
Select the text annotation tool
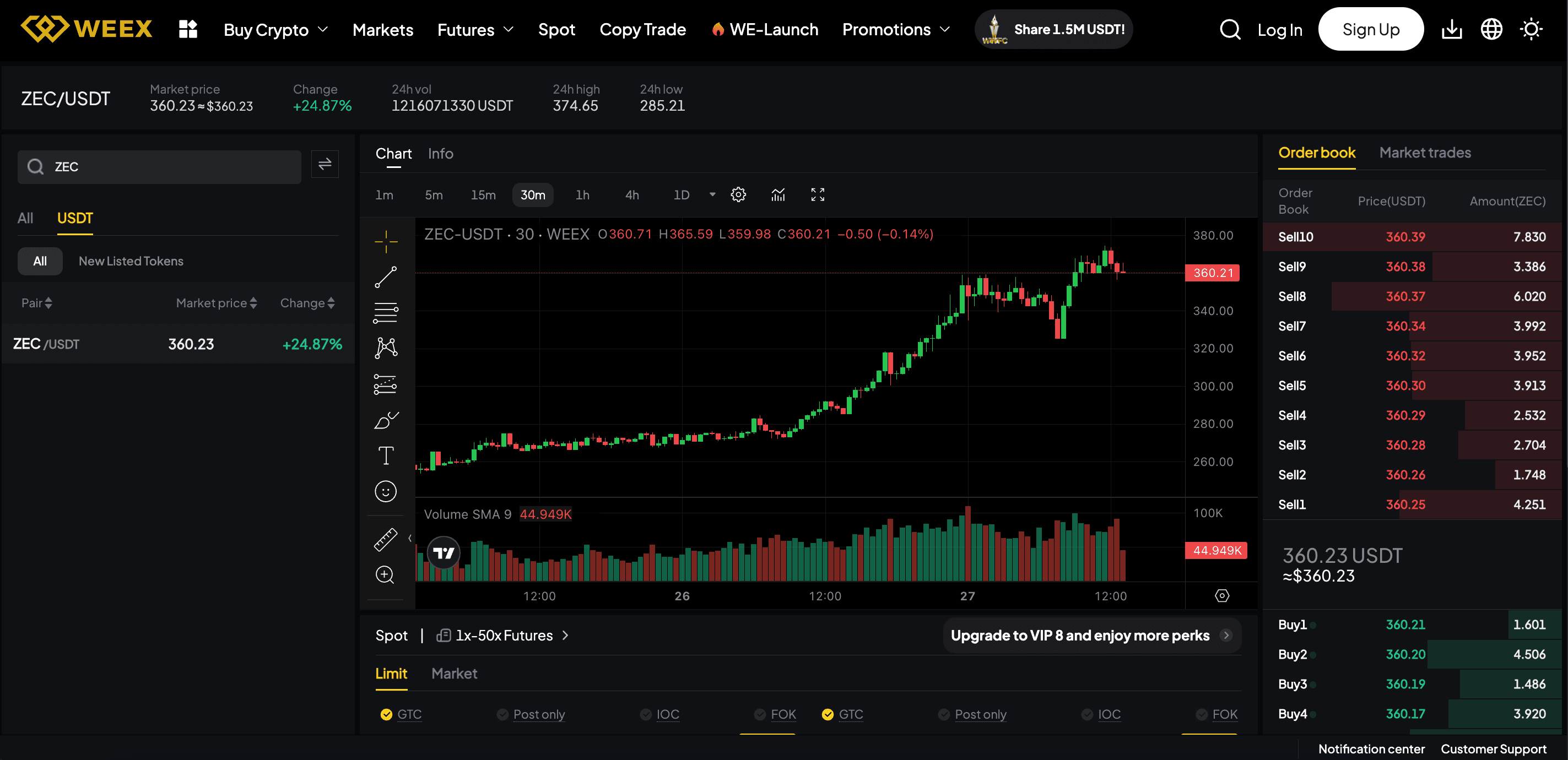[x=385, y=454]
